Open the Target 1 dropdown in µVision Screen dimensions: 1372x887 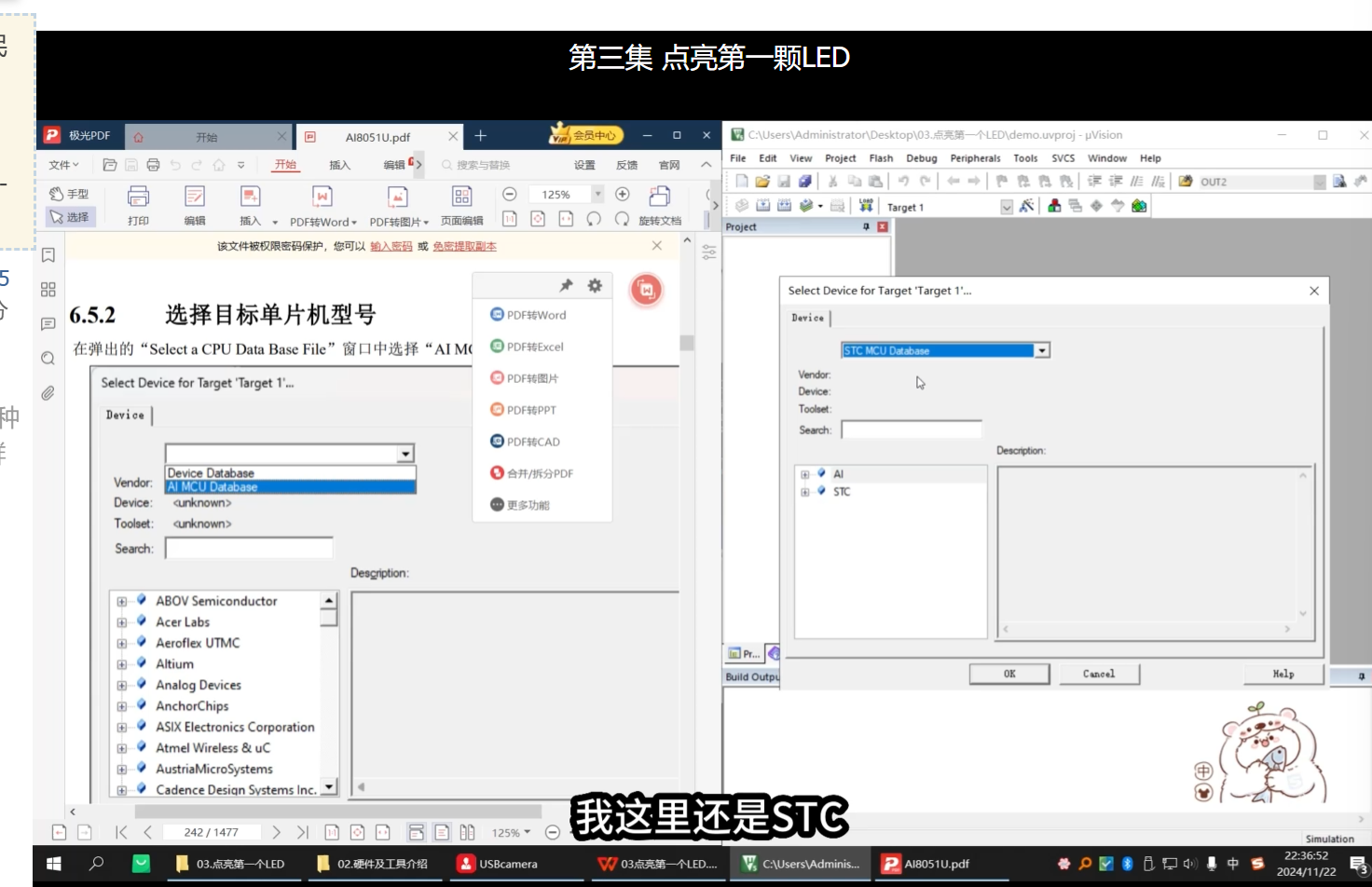[x=1008, y=206]
